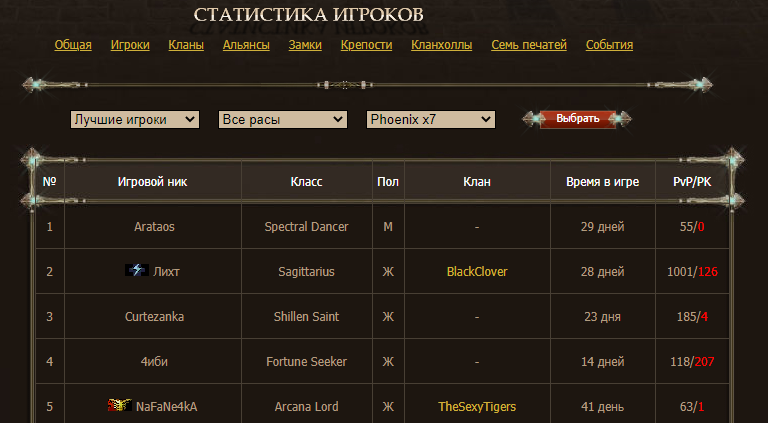Click the Sagittarius class cell

coord(307,272)
